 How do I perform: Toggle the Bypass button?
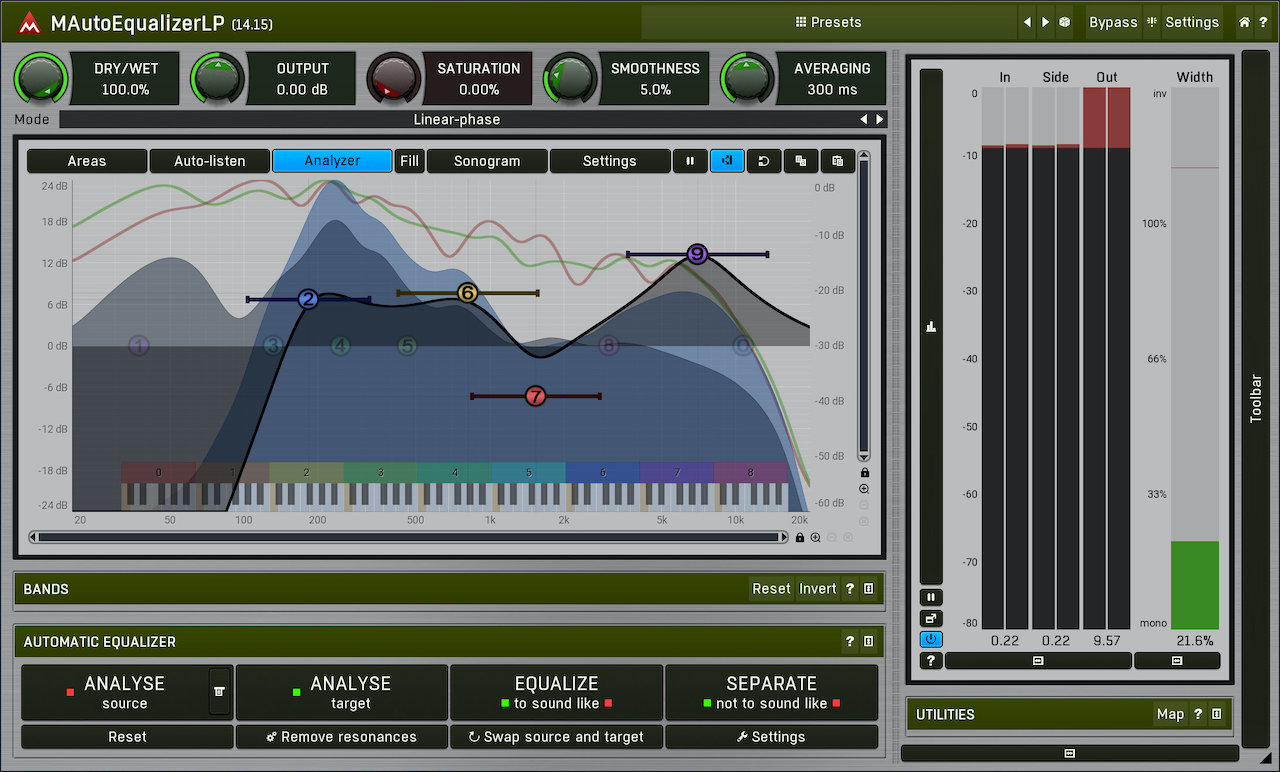[x=1112, y=22]
